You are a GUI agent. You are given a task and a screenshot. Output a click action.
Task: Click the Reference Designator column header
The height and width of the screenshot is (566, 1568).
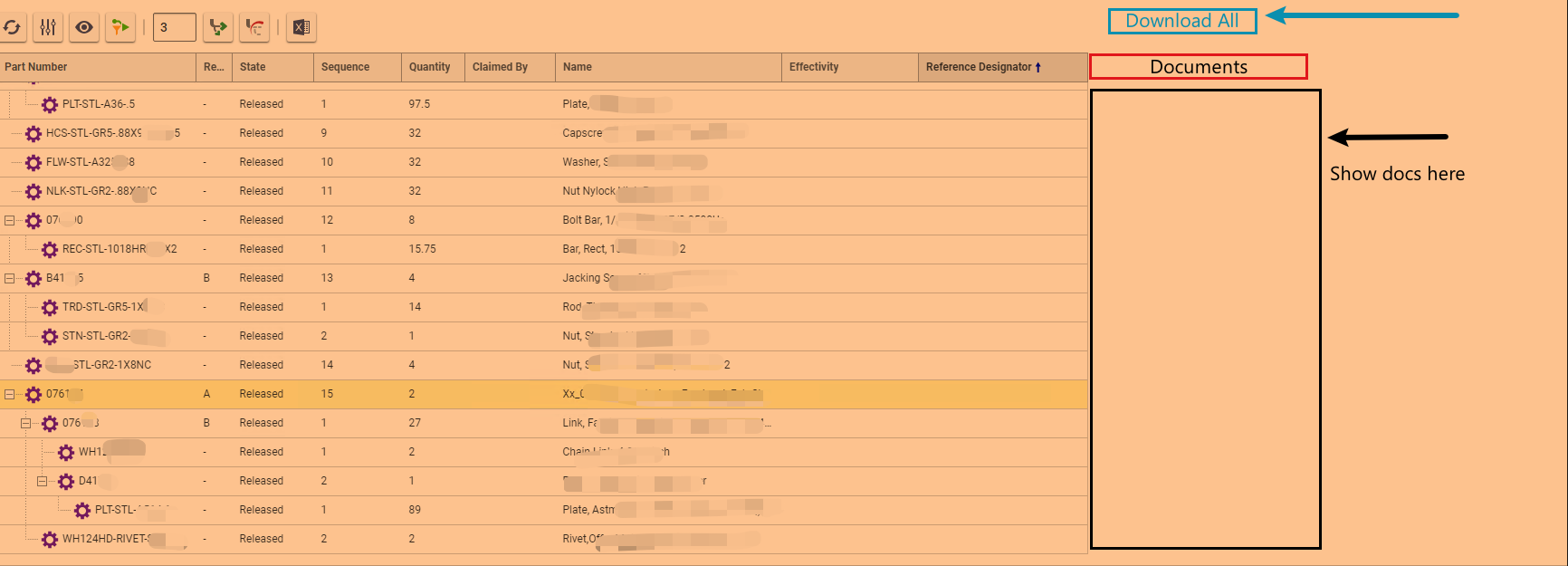(1003, 67)
